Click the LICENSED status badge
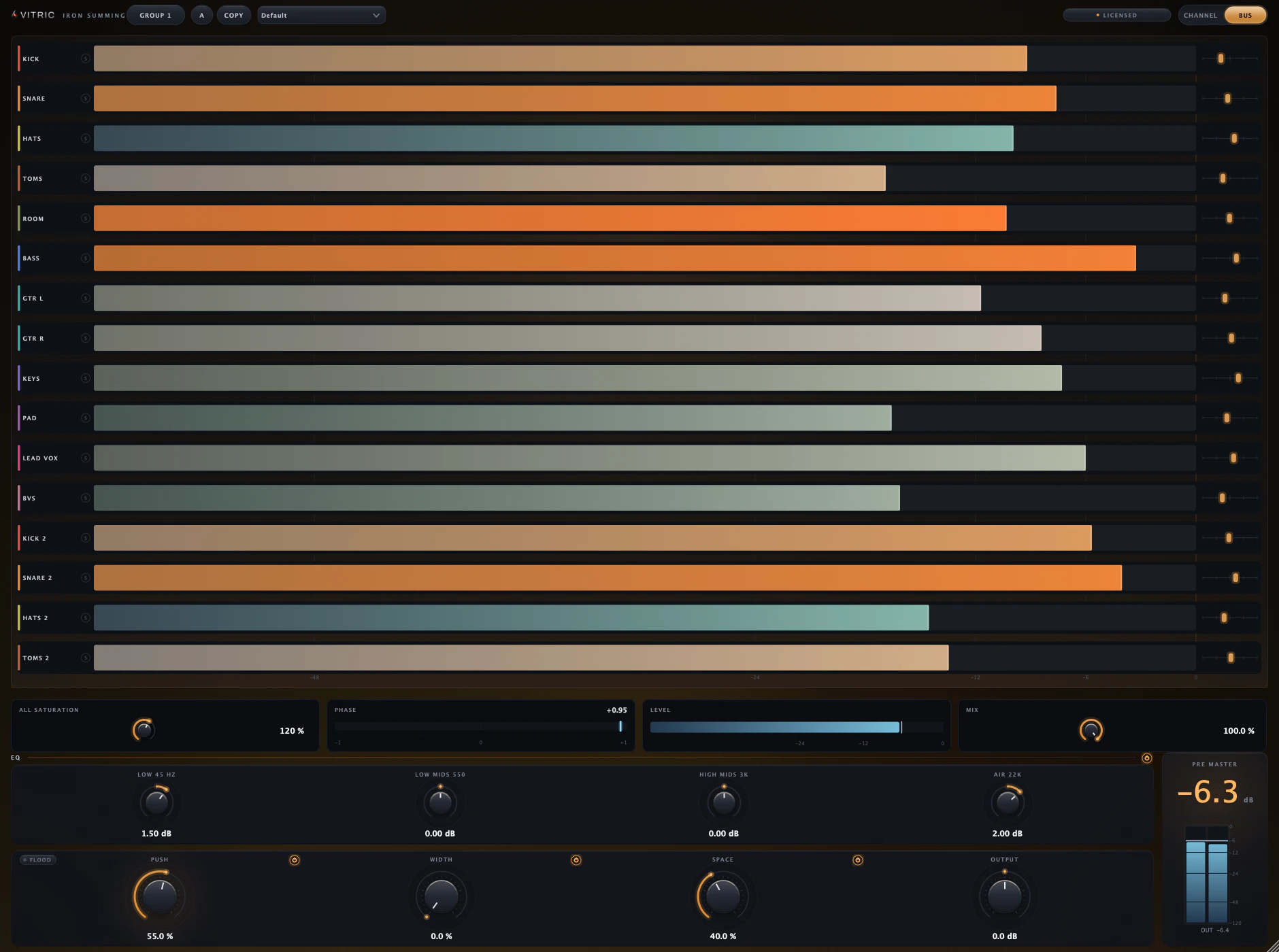 coord(1116,15)
